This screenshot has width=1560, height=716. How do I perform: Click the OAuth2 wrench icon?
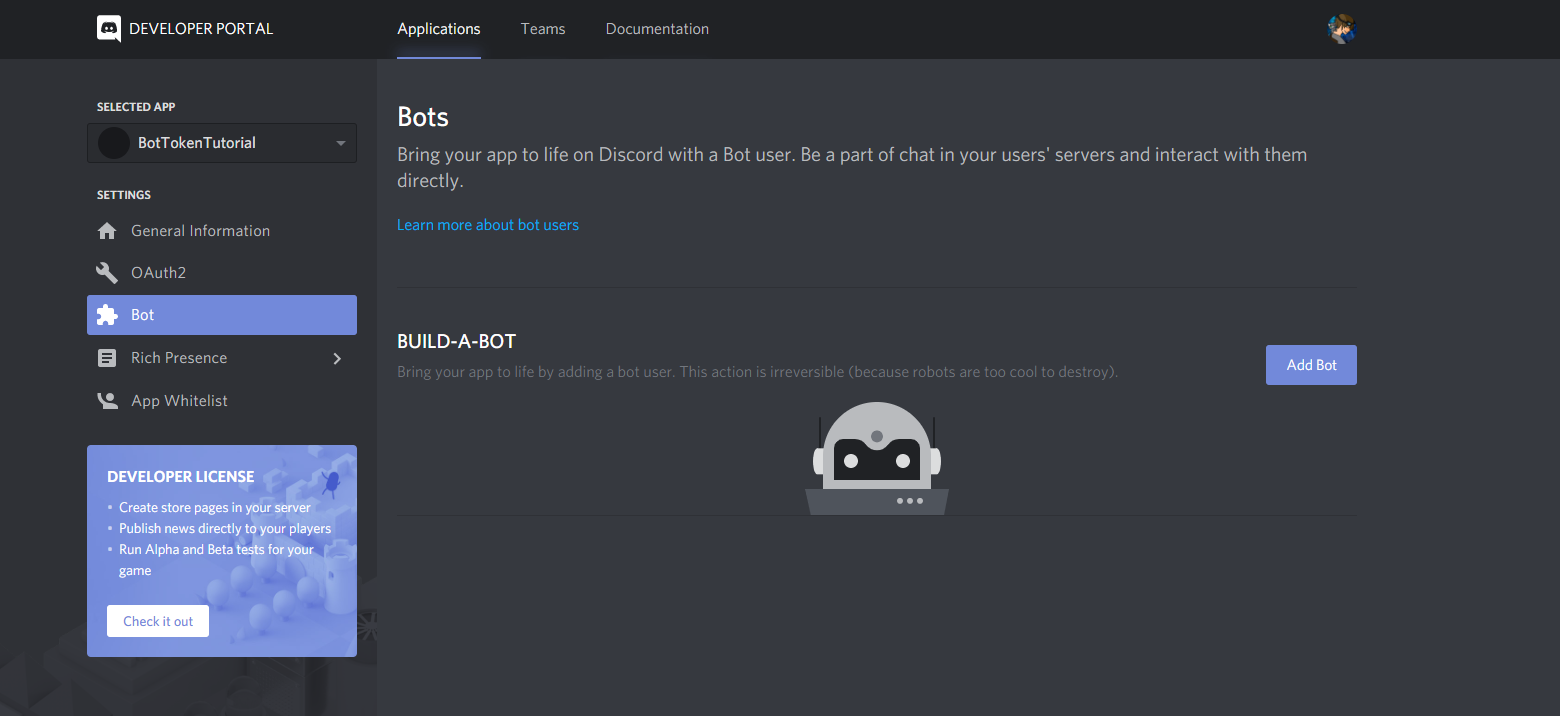click(107, 273)
